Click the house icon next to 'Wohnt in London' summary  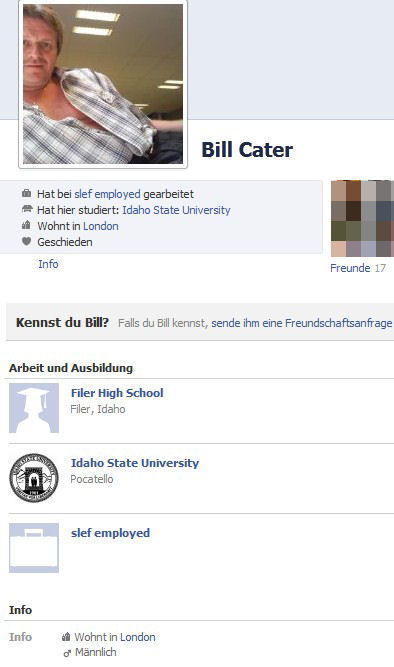[26, 225]
